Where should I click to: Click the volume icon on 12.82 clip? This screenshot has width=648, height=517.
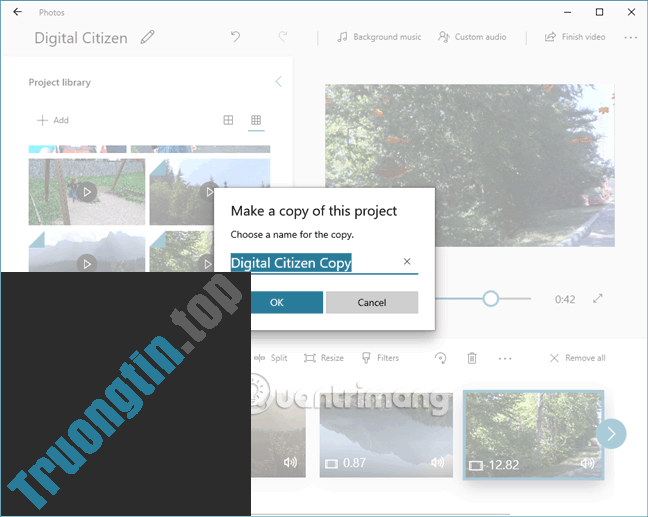(588, 463)
